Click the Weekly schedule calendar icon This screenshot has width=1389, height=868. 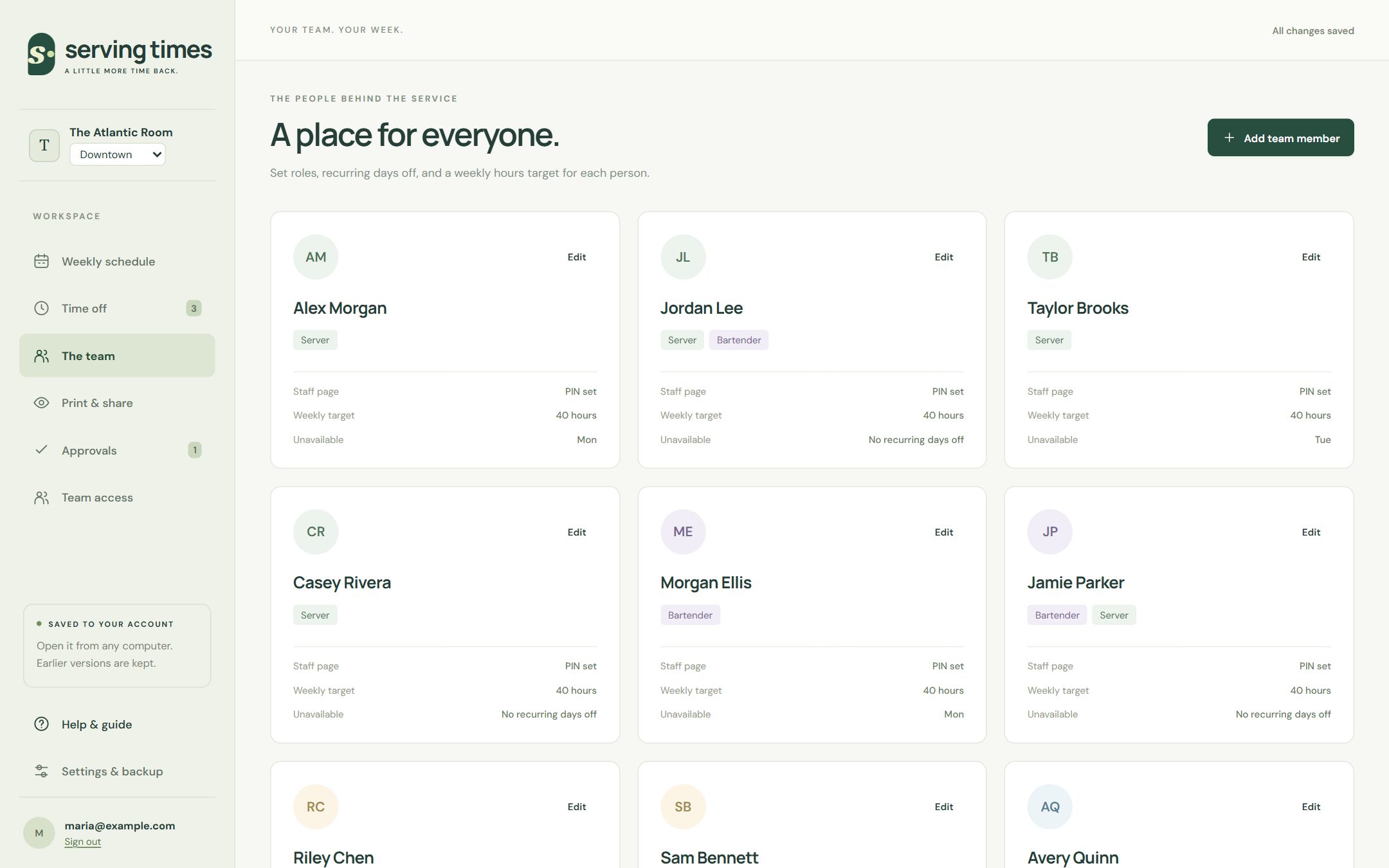click(41, 261)
